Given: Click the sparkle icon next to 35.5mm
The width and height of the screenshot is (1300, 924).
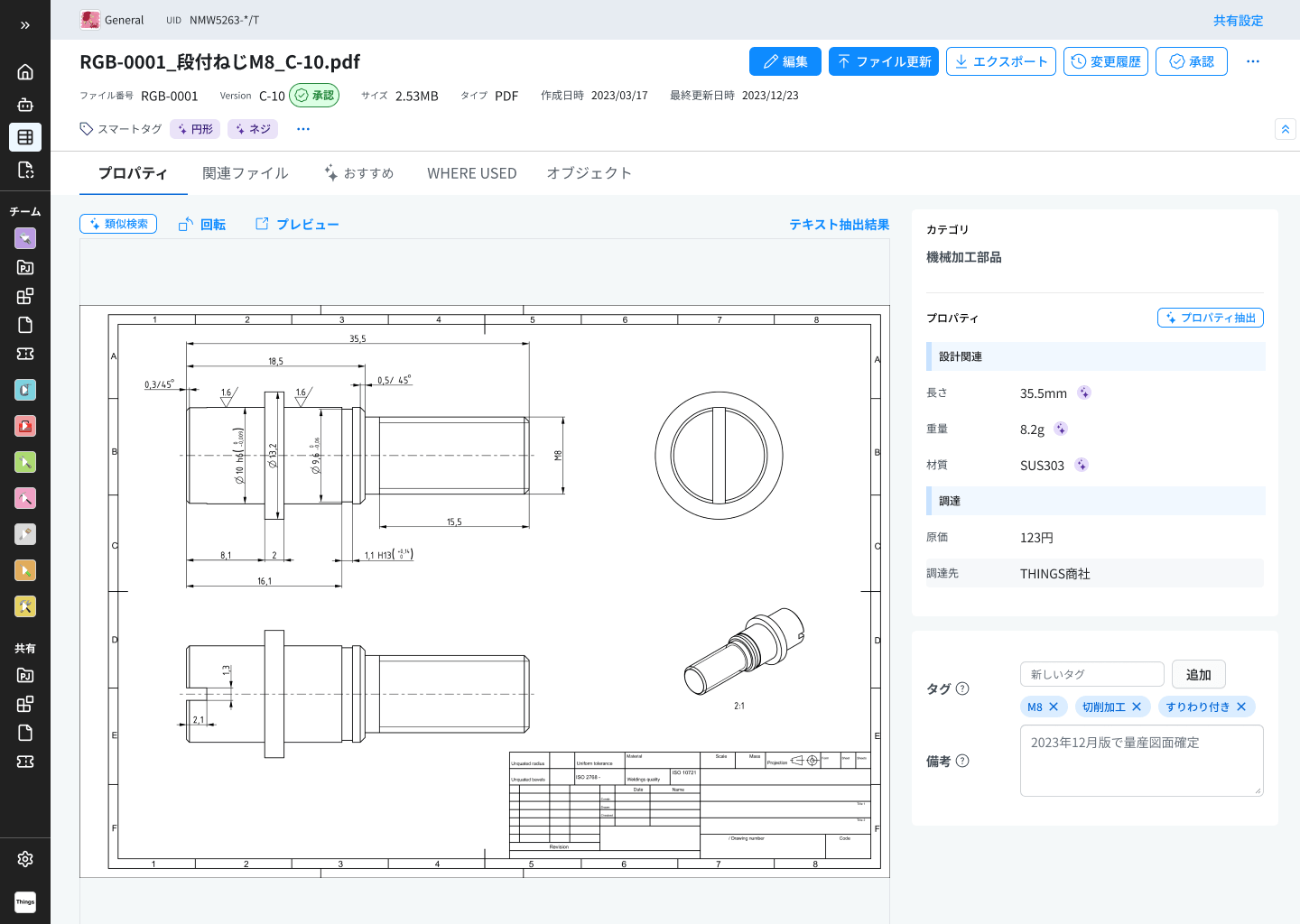Looking at the screenshot, I should point(1084,393).
